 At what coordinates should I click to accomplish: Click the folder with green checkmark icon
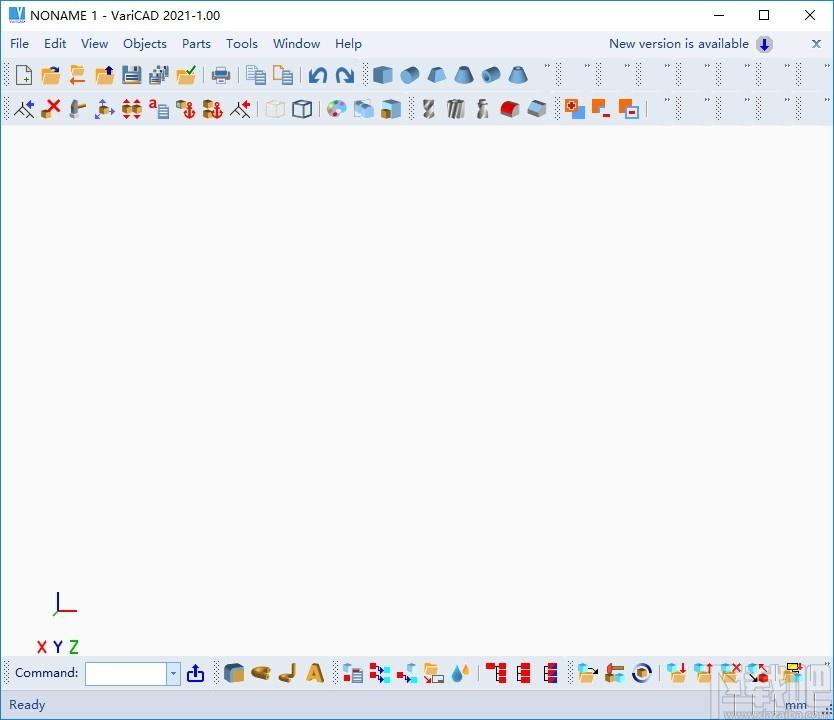186,75
